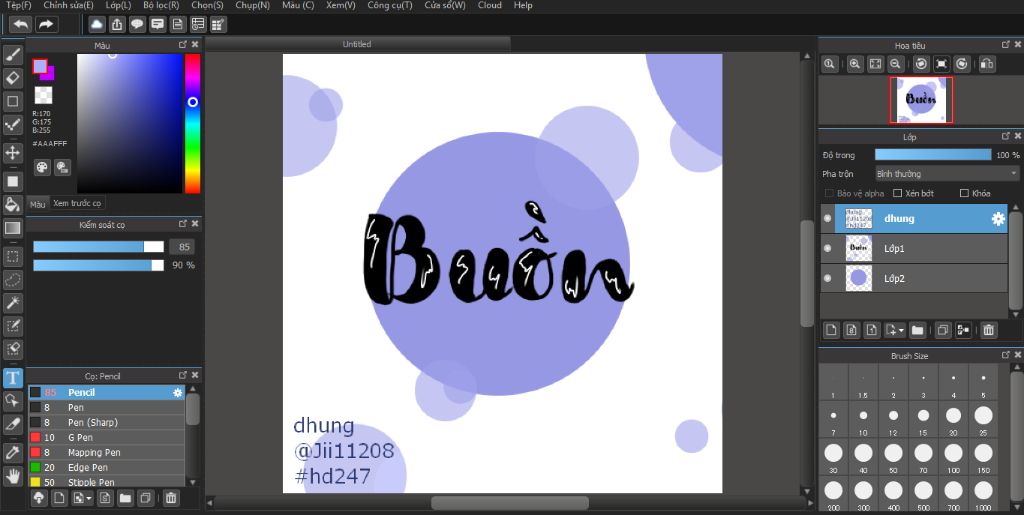The height and width of the screenshot is (515, 1024).
Task: Delete layer with trash icon in Lớp panel
Action: tap(988, 330)
